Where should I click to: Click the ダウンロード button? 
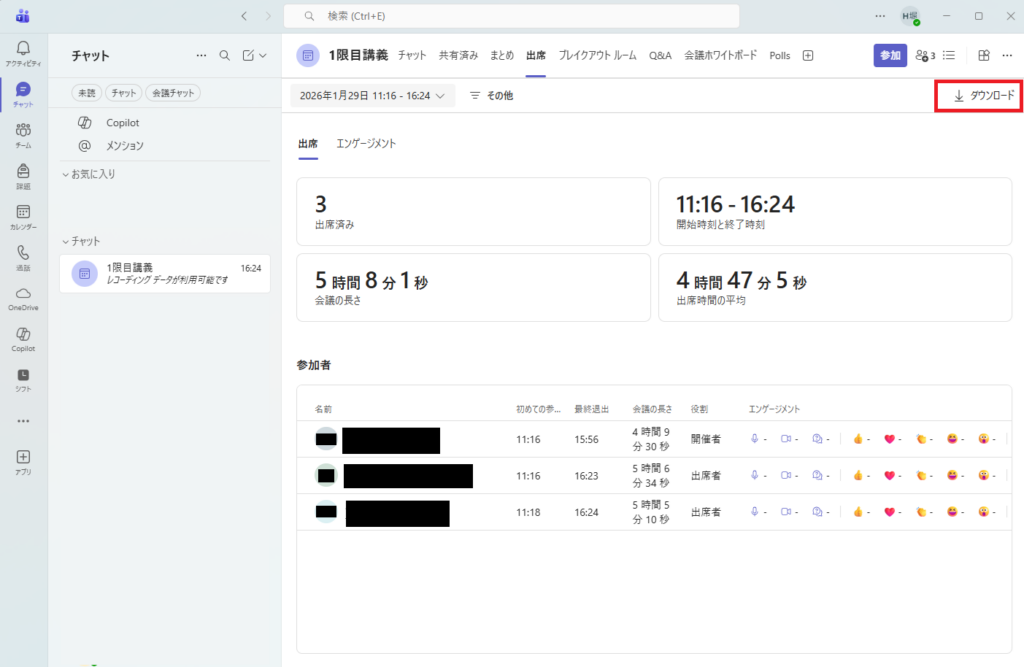(x=984, y=96)
